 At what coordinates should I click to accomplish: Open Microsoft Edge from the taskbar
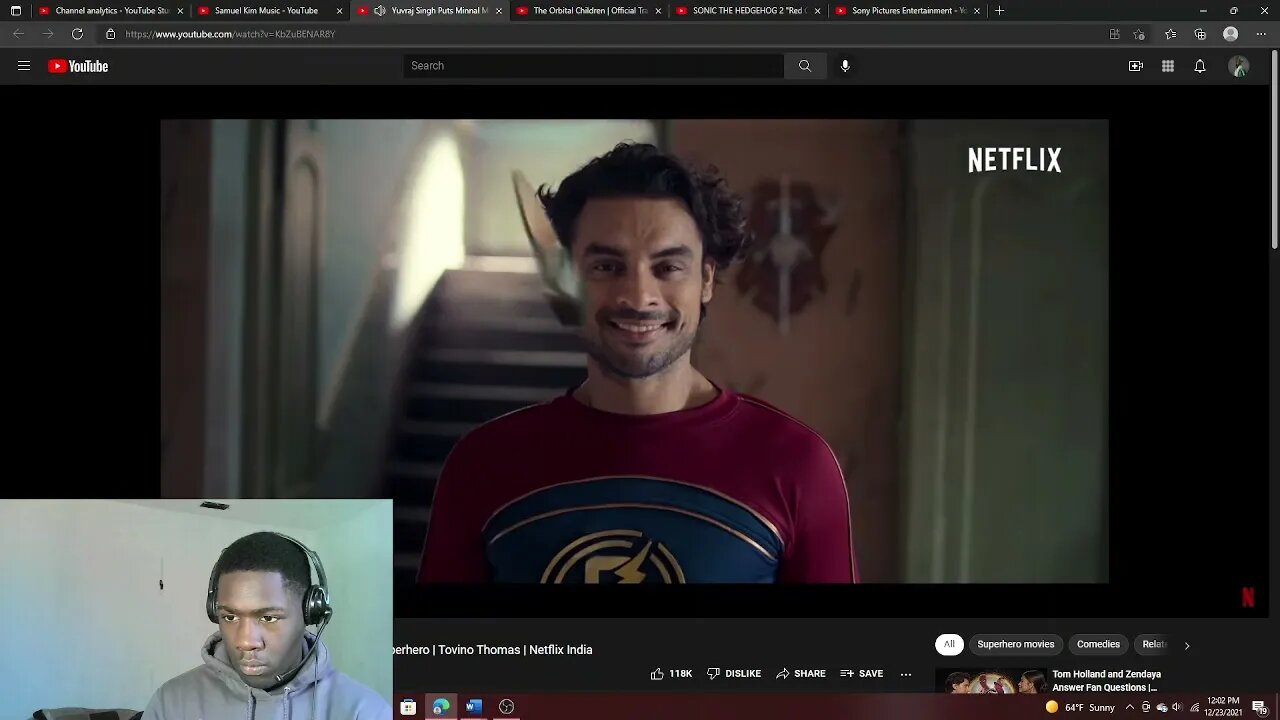click(x=441, y=707)
